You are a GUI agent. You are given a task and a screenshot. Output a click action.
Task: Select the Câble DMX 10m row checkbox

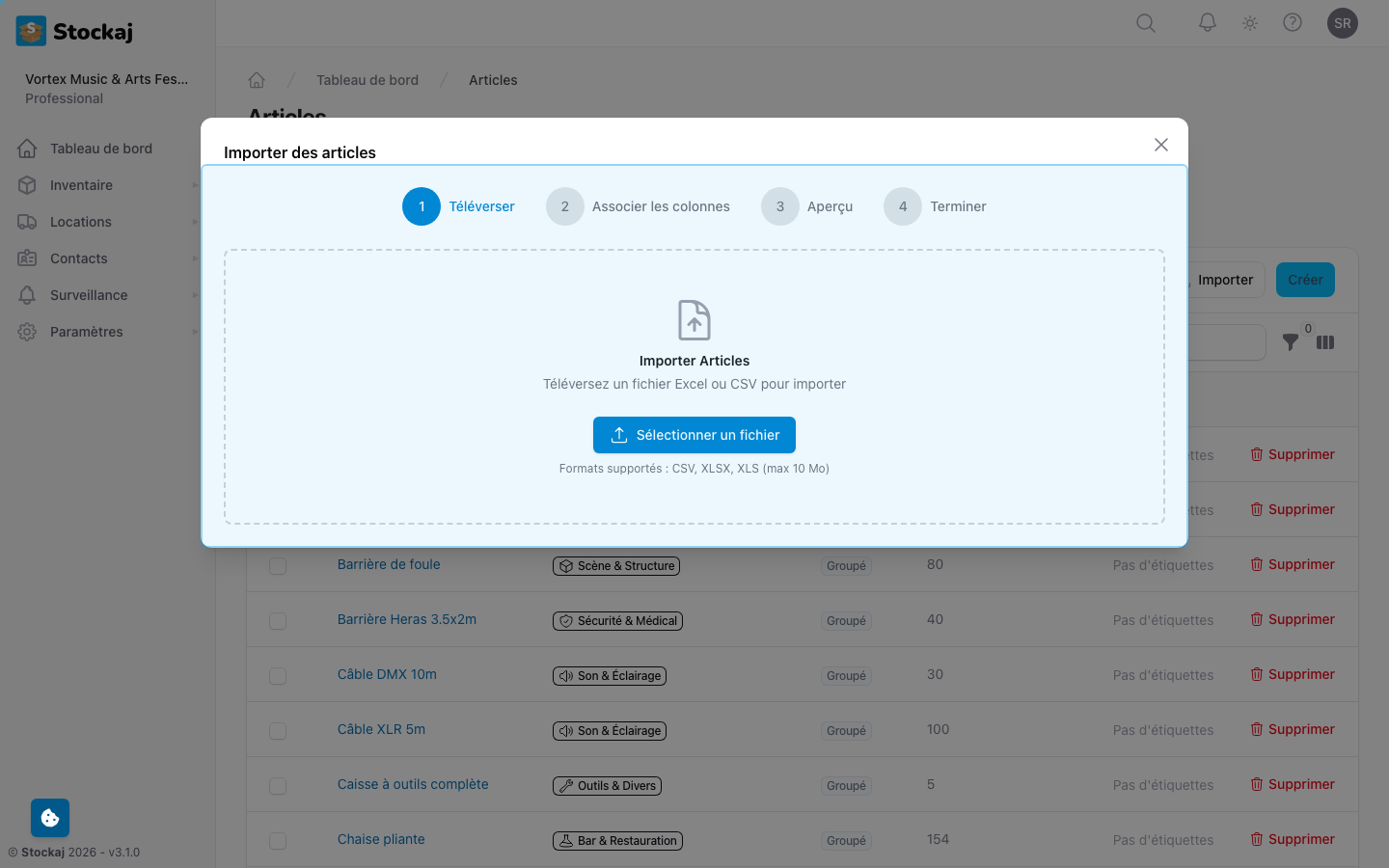click(278, 676)
